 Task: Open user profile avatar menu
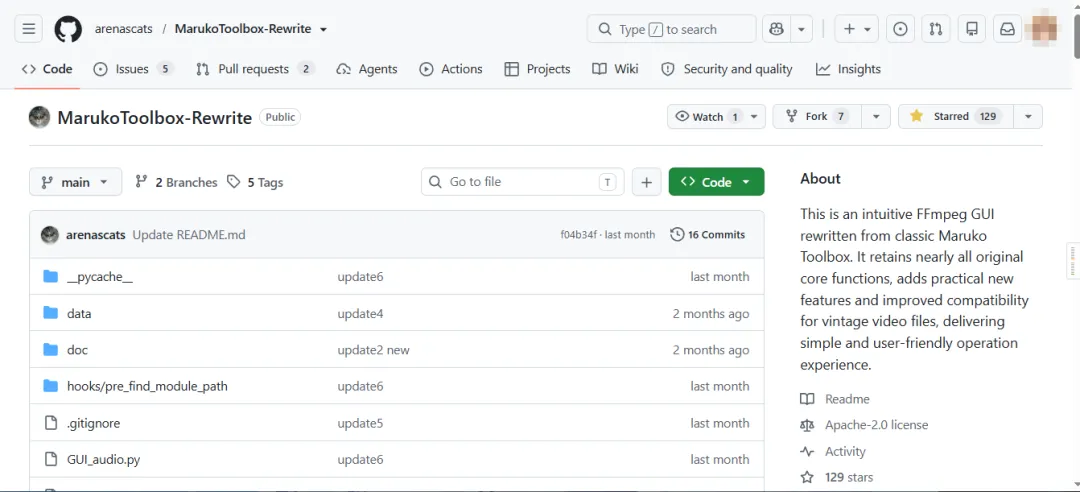click(x=1041, y=29)
